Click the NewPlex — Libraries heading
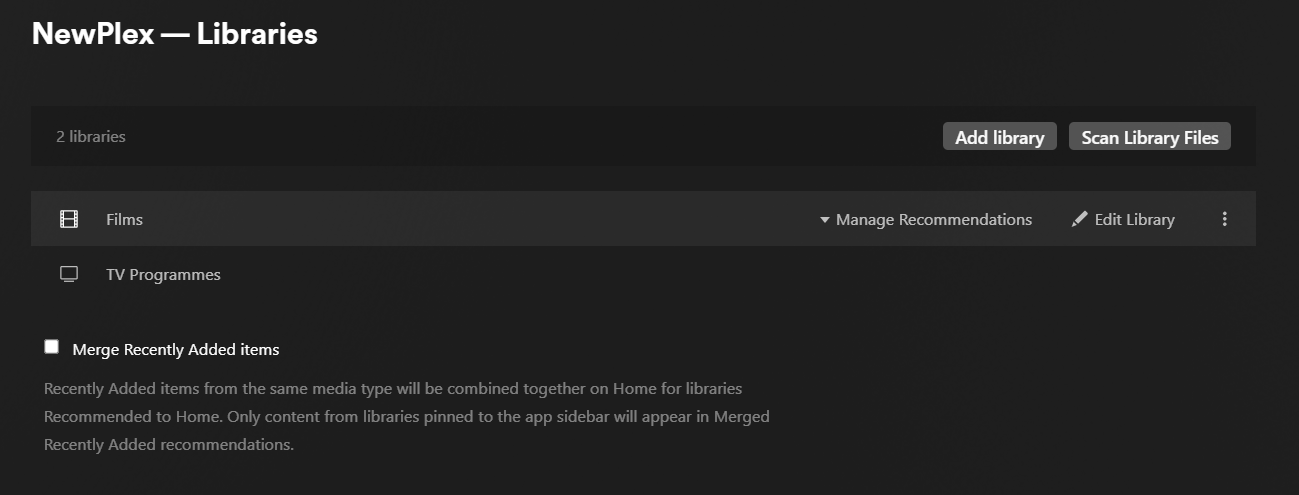 (175, 34)
